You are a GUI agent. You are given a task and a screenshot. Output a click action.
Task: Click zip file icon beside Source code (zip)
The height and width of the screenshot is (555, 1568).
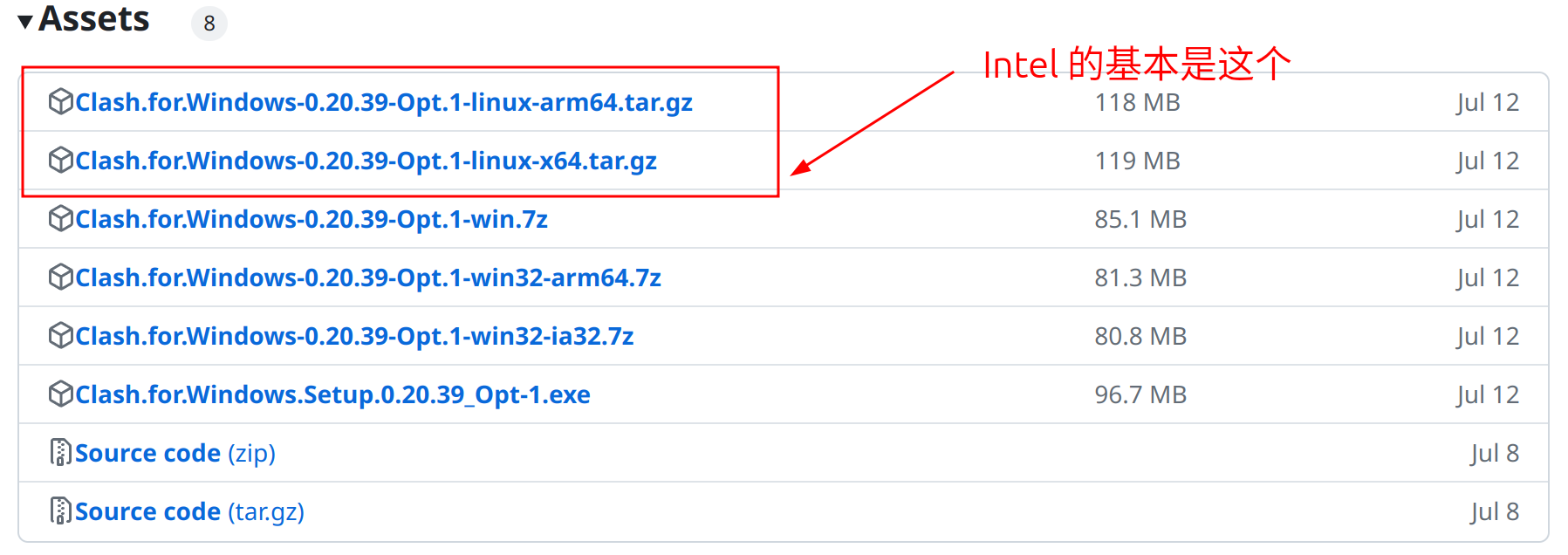60,453
